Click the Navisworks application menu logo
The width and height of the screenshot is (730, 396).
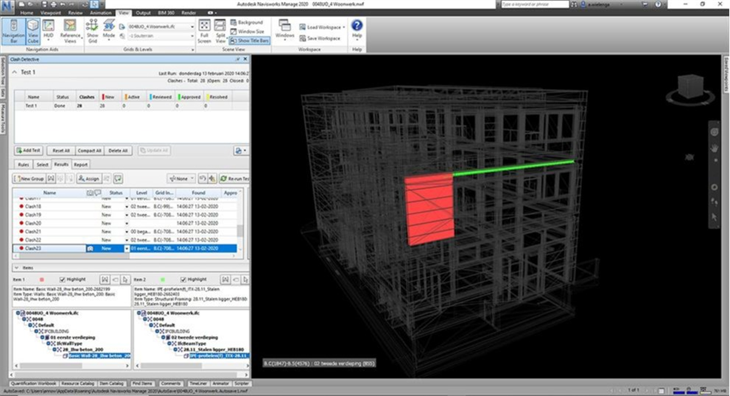coord(7,6)
